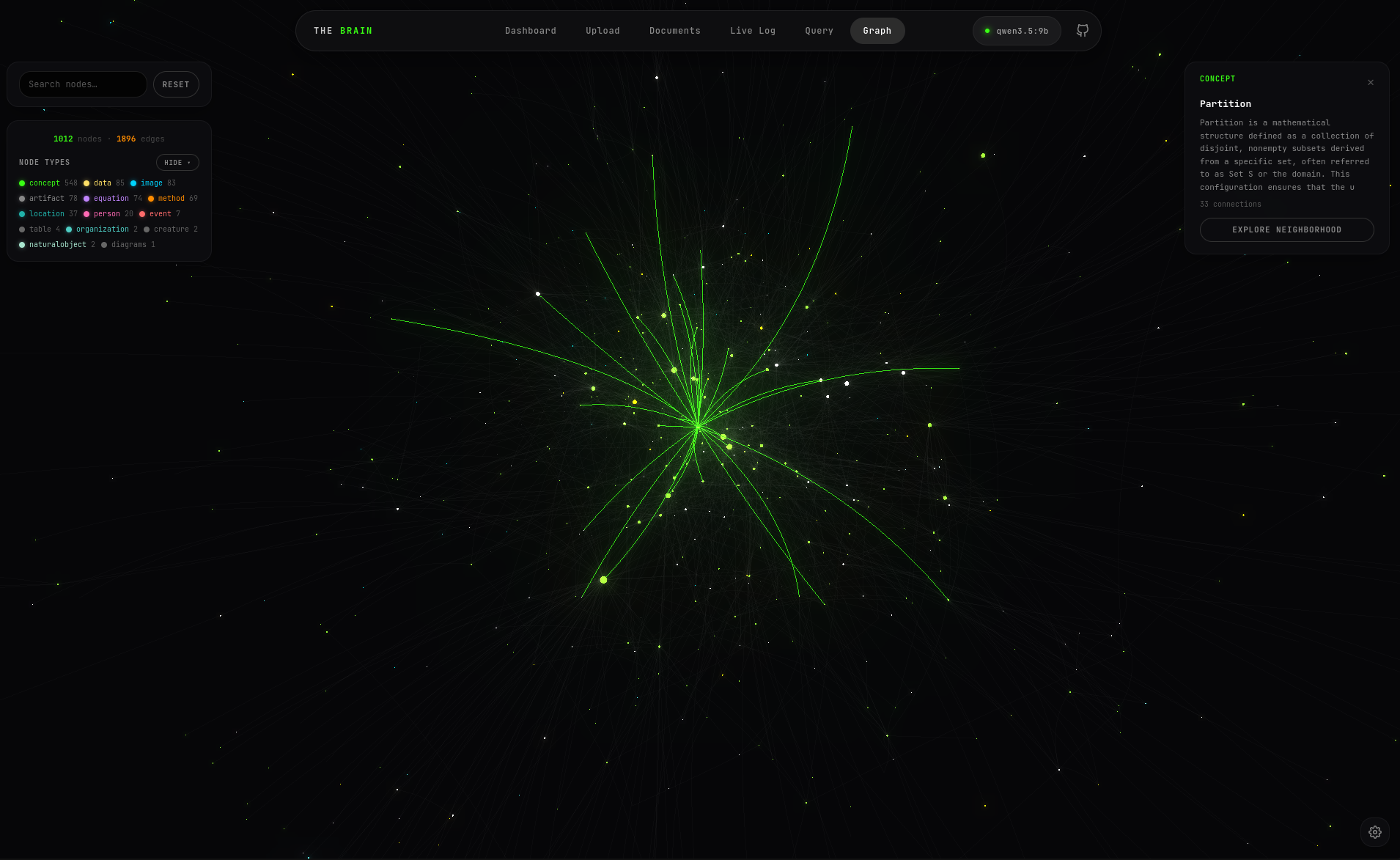1400x860 pixels.
Task: Click the qwen3.5:9b model status indicator
Action: point(1017,31)
